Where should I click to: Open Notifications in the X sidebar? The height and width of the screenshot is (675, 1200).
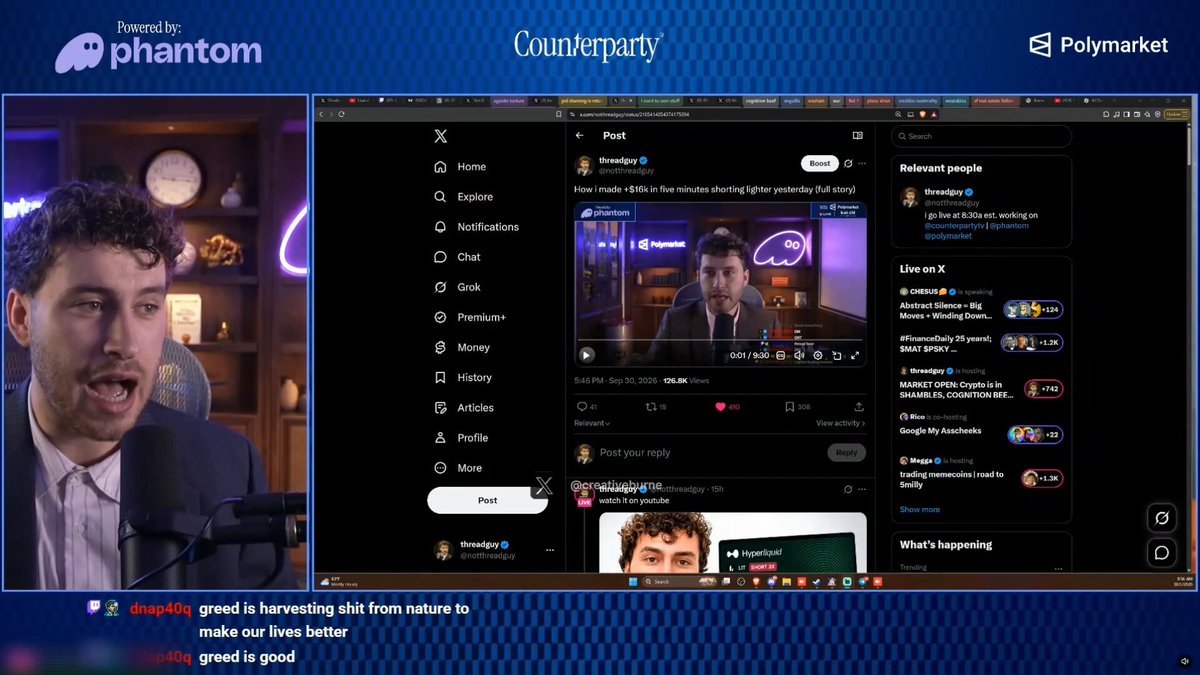[476, 227]
